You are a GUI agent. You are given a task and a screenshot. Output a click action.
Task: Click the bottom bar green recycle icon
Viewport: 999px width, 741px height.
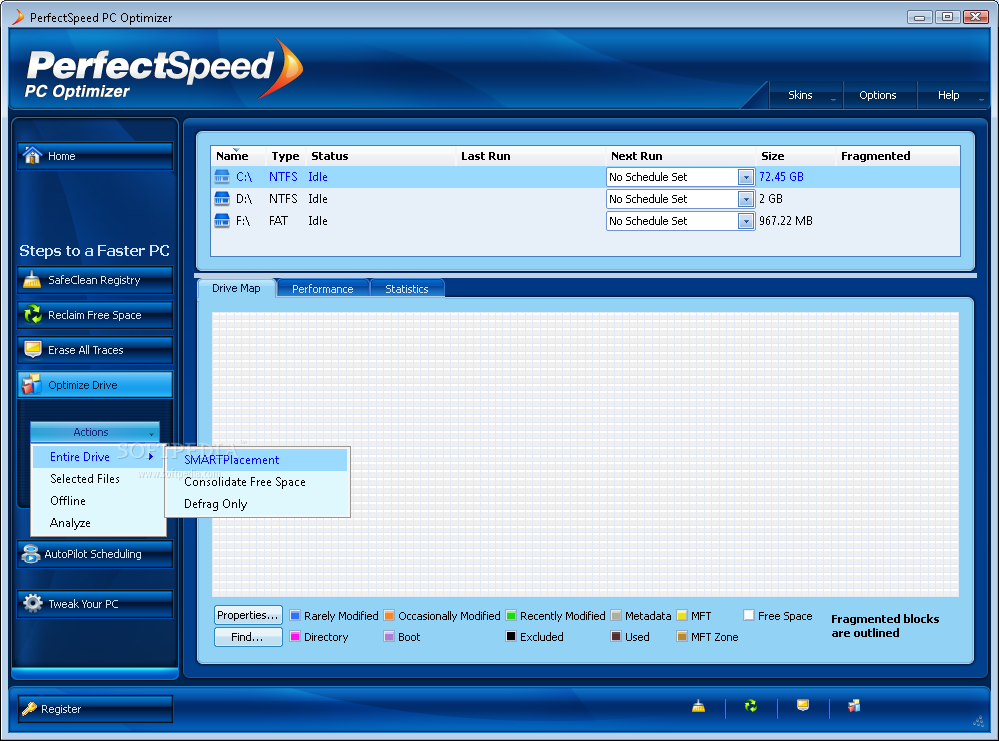tap(751, 706)
